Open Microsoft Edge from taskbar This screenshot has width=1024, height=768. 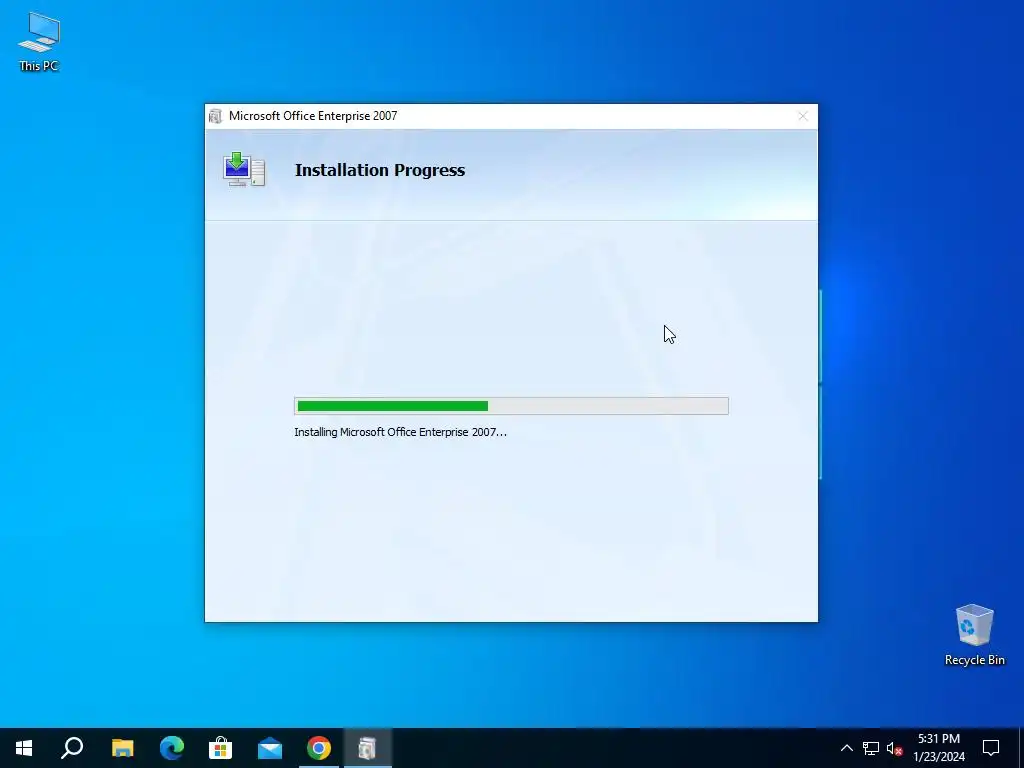[x=172, y=748]
